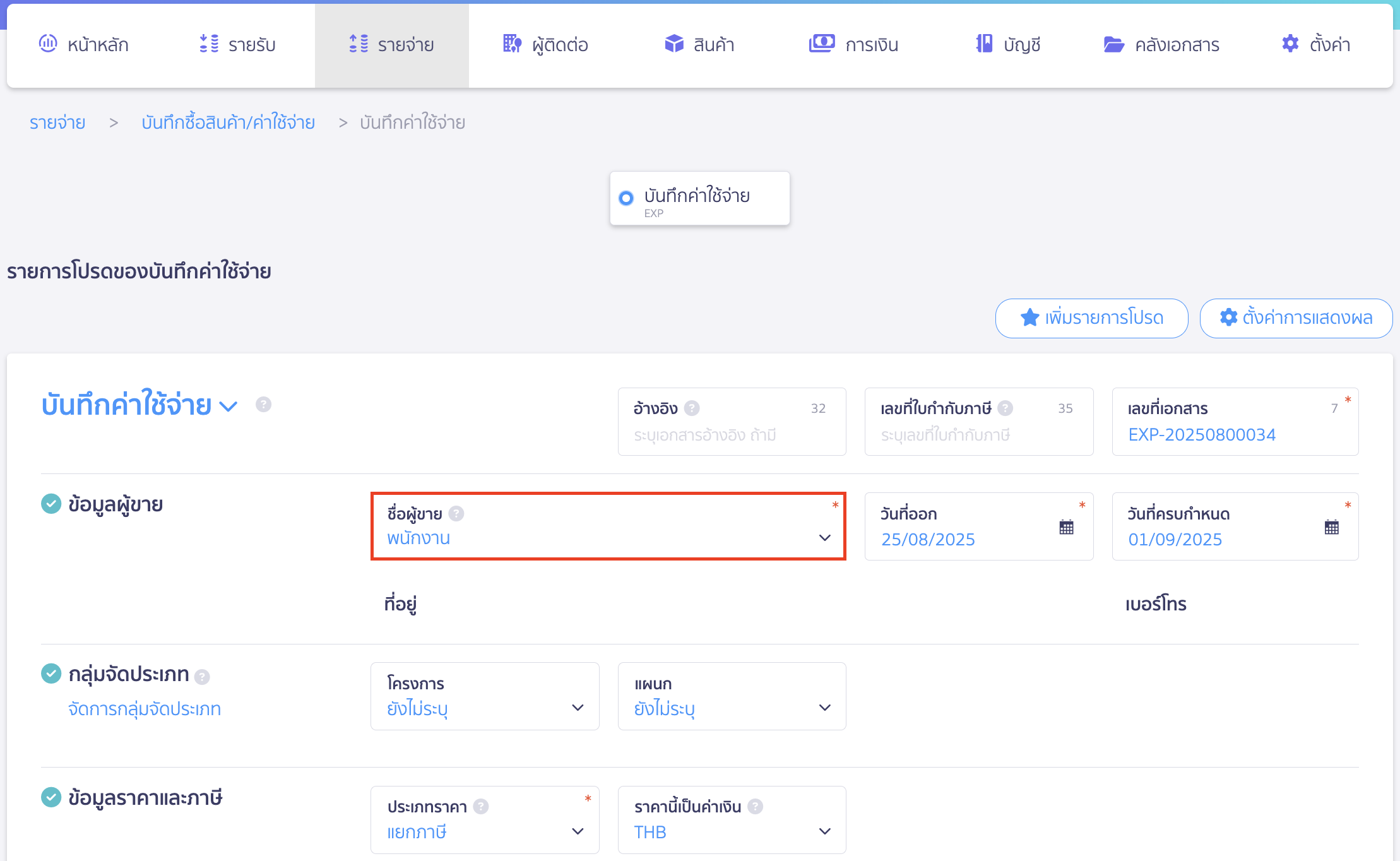Click help icon beside อ้างอิง label
1400x861 pixels.
coord(692,408)
